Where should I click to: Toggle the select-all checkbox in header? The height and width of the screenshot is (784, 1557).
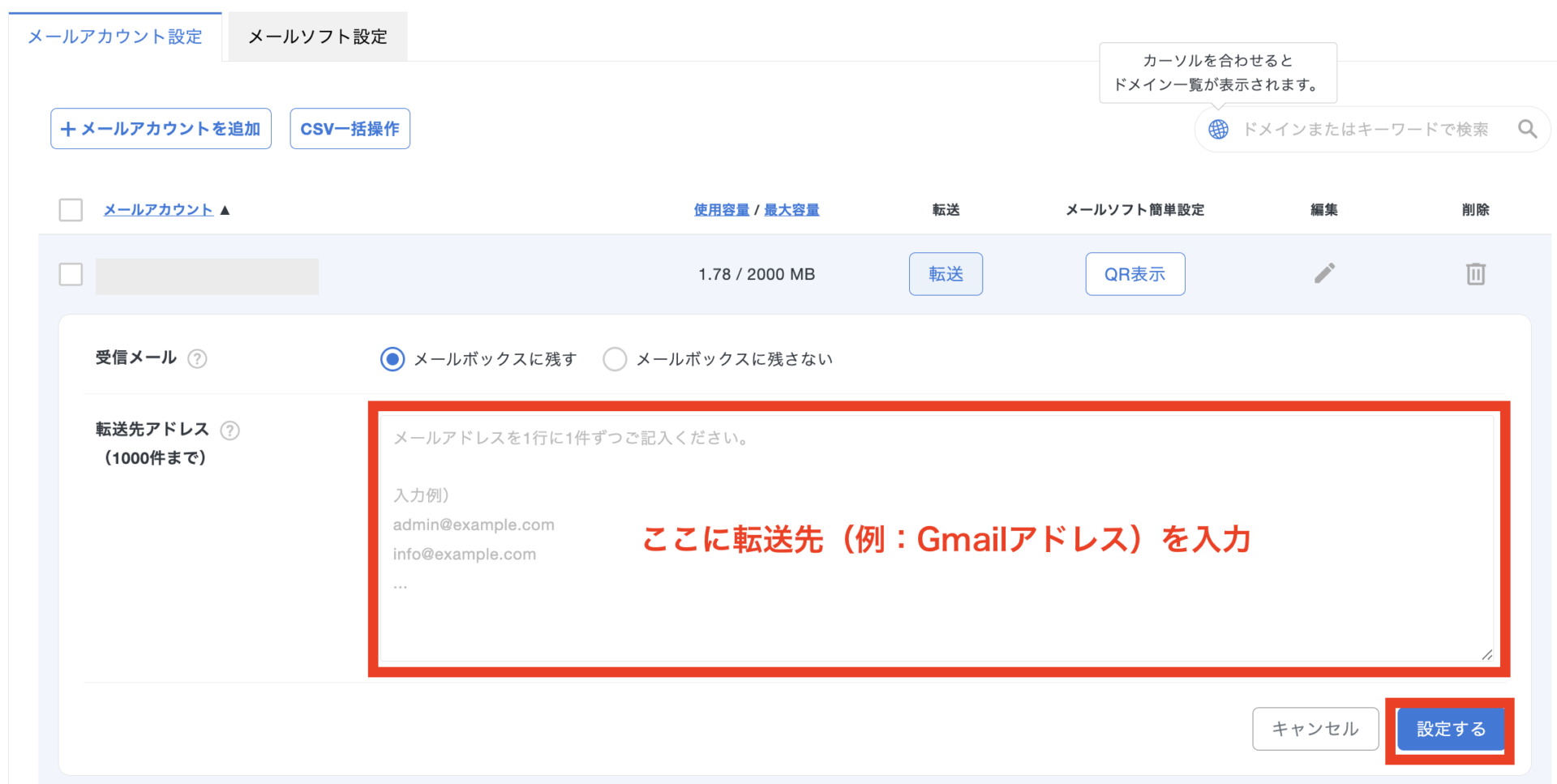pos(71,210)
